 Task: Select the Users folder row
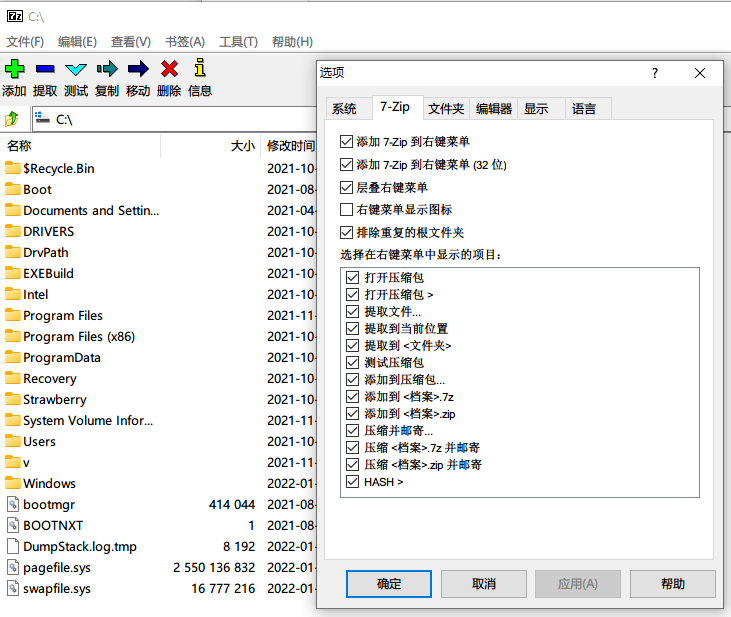pyautogui.click(x=160, y=441)
